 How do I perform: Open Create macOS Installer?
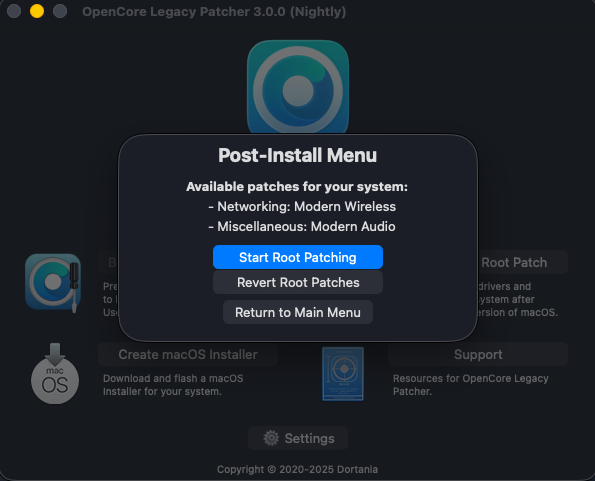point(188,354)
